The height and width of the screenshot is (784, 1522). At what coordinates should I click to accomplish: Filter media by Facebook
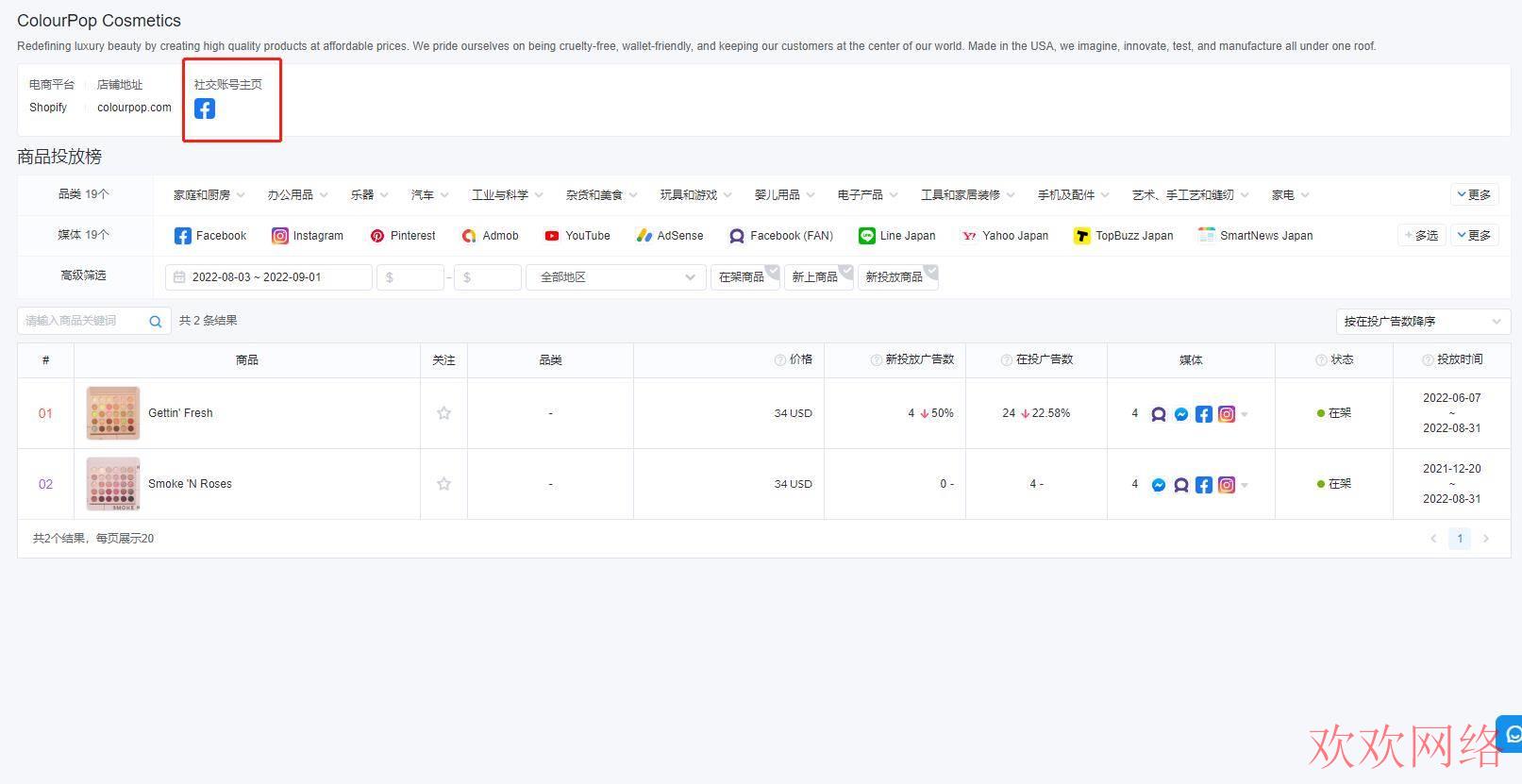[x=209, y=236]
